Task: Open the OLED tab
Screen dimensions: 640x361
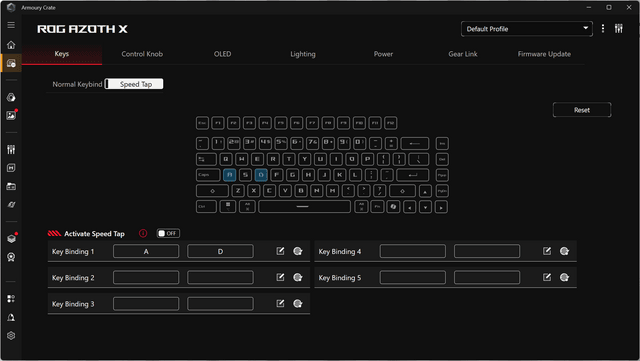Action: [222, 54]
